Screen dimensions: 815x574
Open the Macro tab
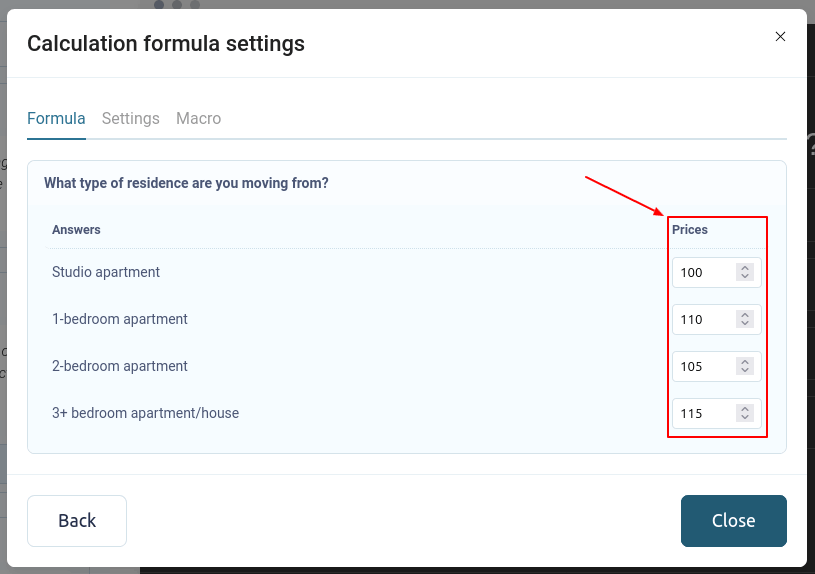click(198, 118)
